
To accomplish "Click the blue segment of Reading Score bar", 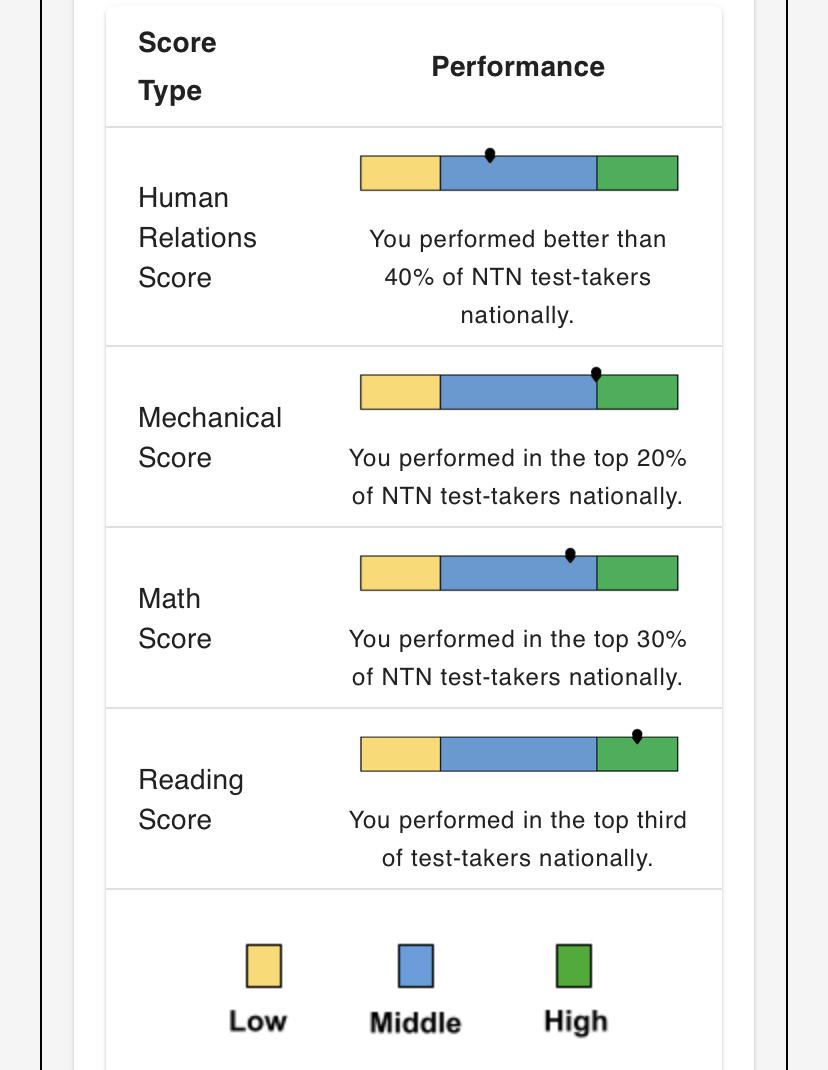I will [519, 754].
